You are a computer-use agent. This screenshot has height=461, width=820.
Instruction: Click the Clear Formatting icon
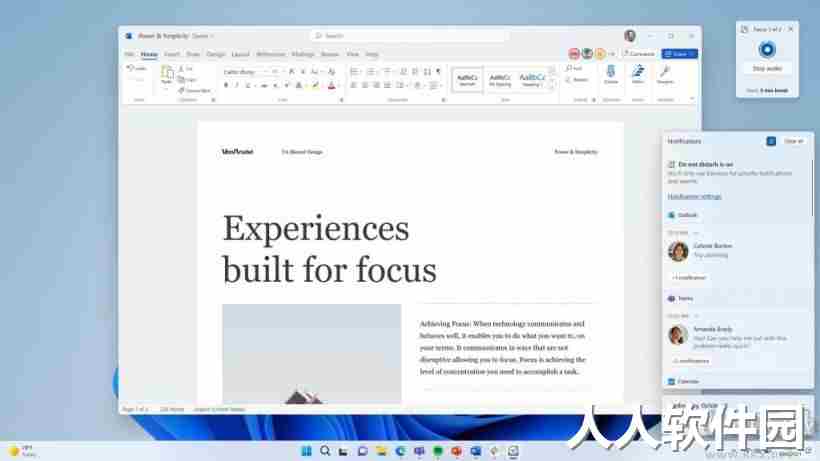(332, 72)
